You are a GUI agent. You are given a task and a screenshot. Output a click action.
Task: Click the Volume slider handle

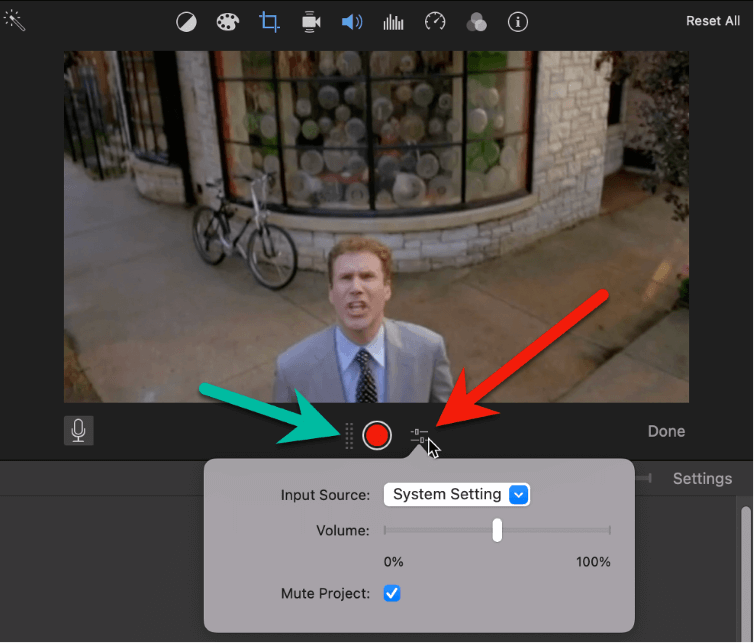(x=497, y=530)
